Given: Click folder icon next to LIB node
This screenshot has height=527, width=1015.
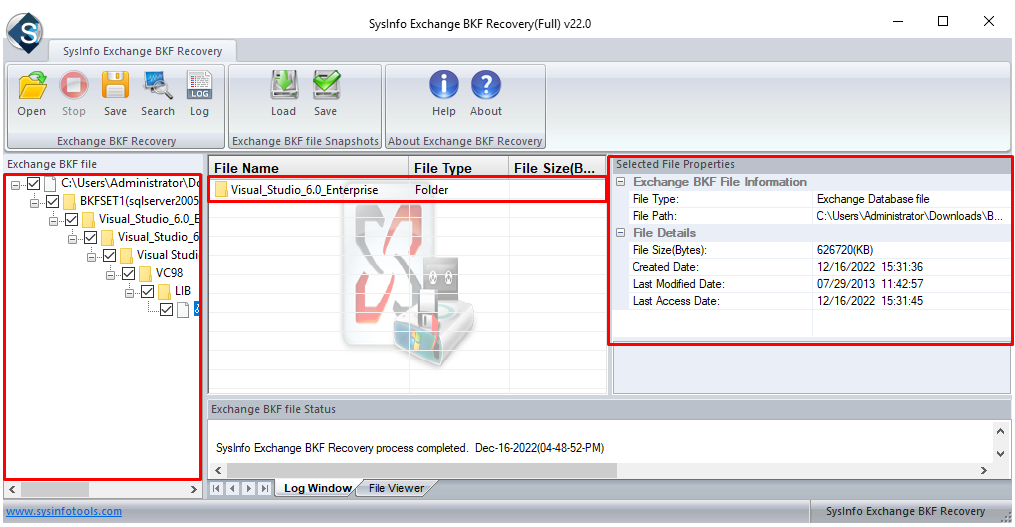Looking at the screenshot, I should pos(164,292).
